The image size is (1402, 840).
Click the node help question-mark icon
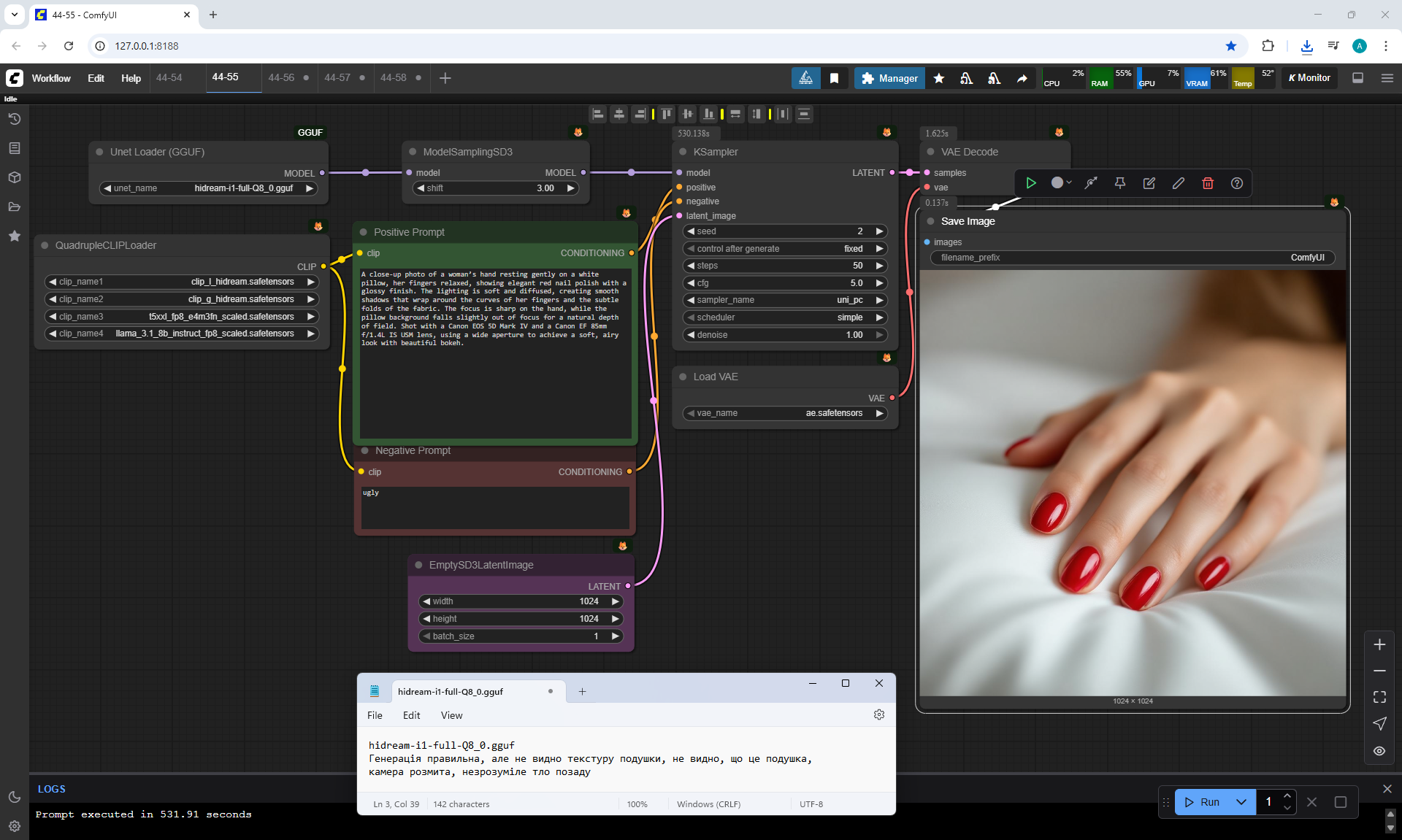coord(1236,183)
